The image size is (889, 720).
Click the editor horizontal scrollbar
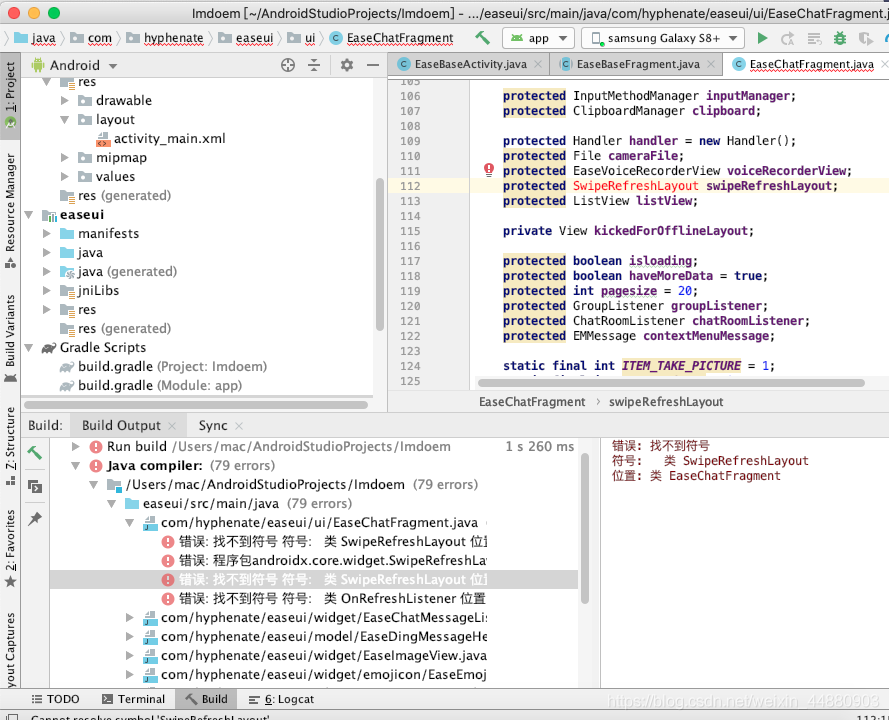pos(671,383)
